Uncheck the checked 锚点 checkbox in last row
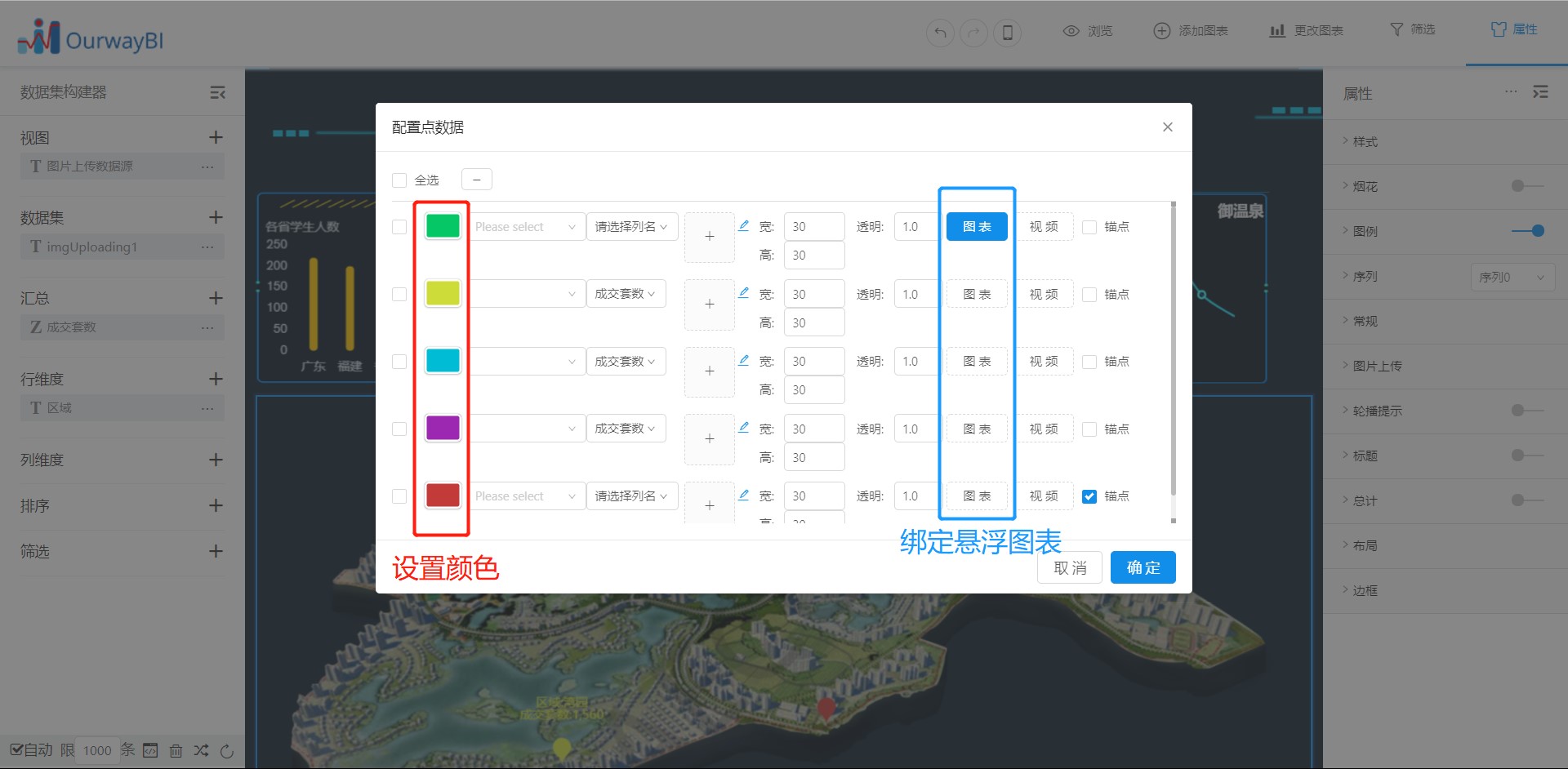The height and width of the screenshot is (769, 1568). [1089, 496]
